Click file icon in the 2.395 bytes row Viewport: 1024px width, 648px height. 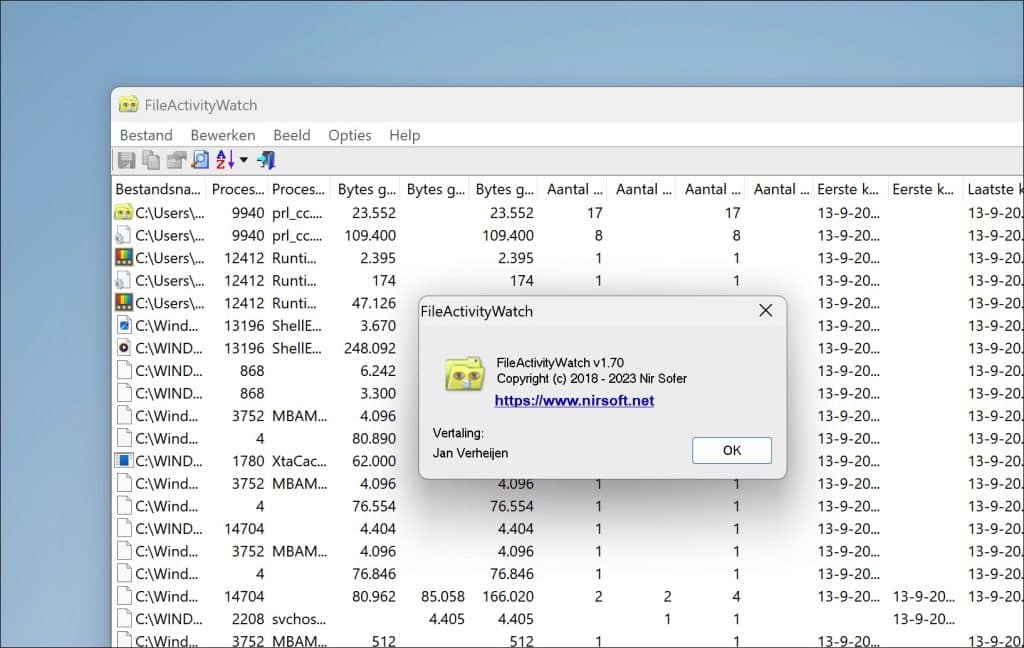pos(123,257)
